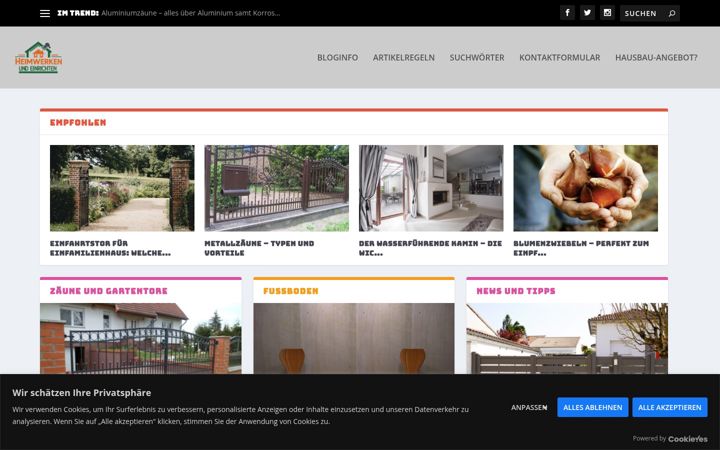
Task: Open the Kontaktformular page
Action: [x=559, y=57]
